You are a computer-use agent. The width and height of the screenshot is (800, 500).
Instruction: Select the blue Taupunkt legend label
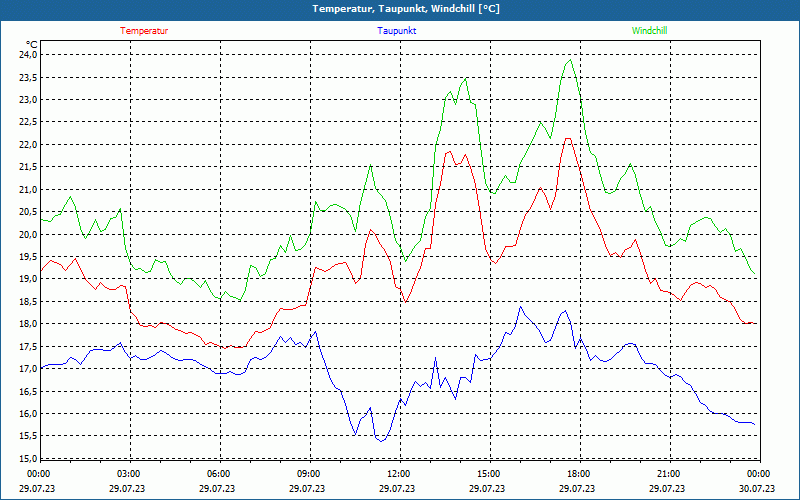click(397, 31)
